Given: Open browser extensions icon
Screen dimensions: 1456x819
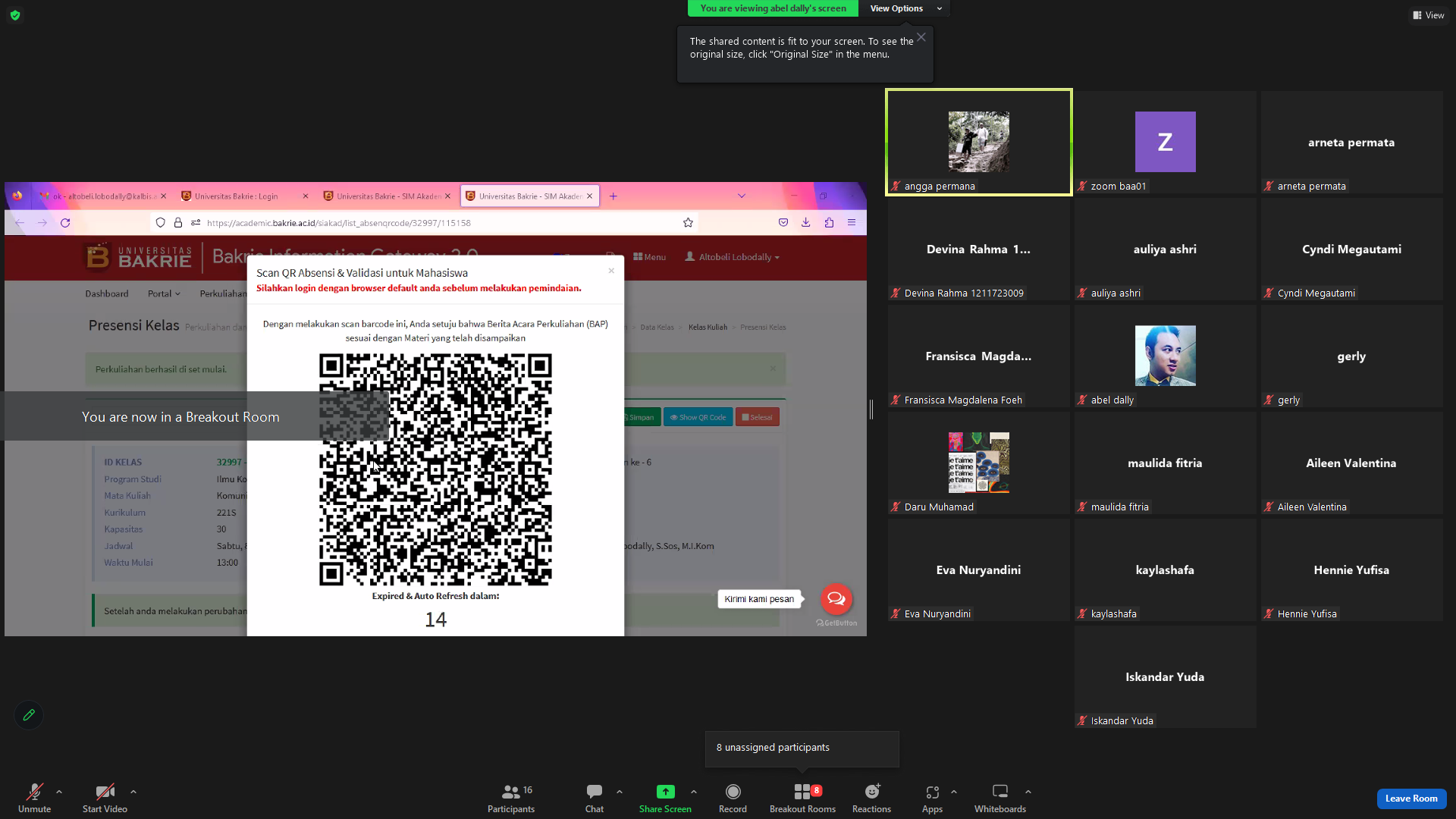Looking at the screenshot, I should pos(829,223).
